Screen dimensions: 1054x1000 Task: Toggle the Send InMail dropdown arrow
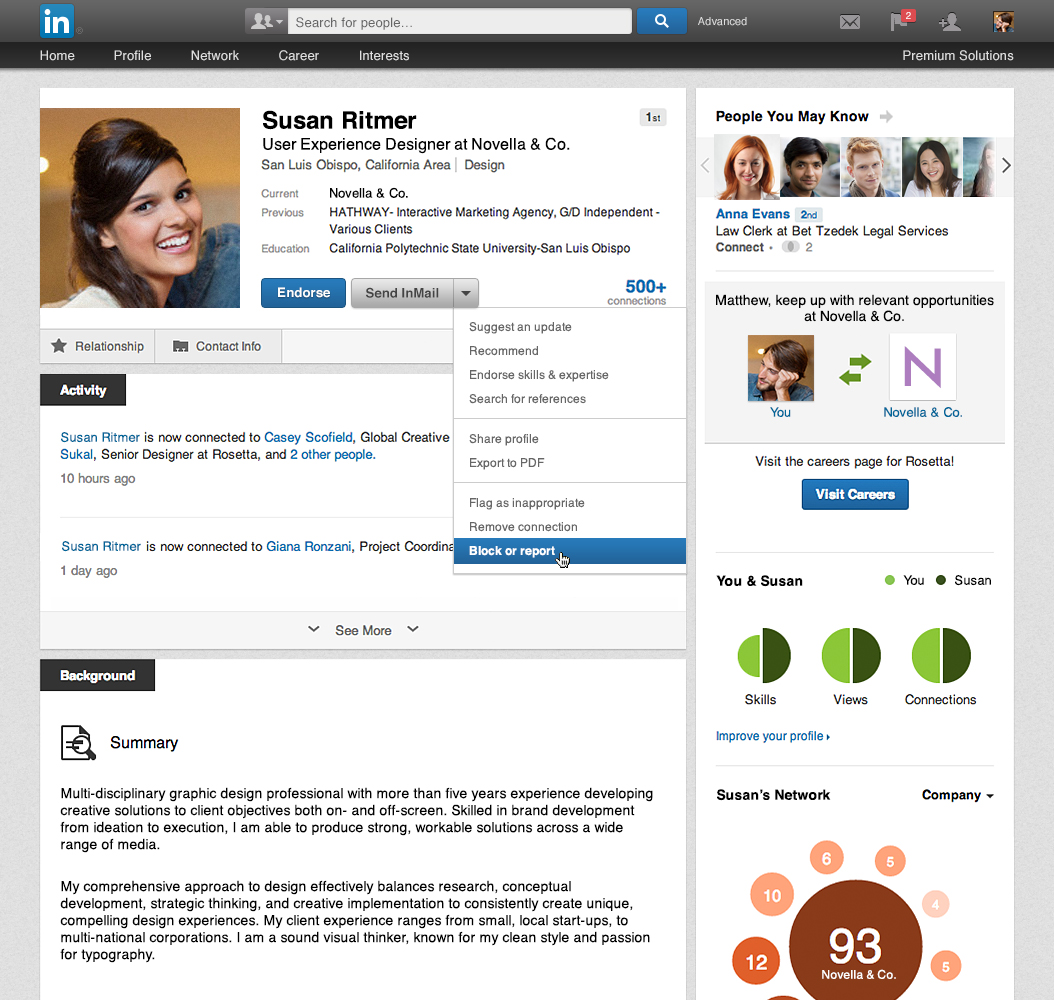466,293
